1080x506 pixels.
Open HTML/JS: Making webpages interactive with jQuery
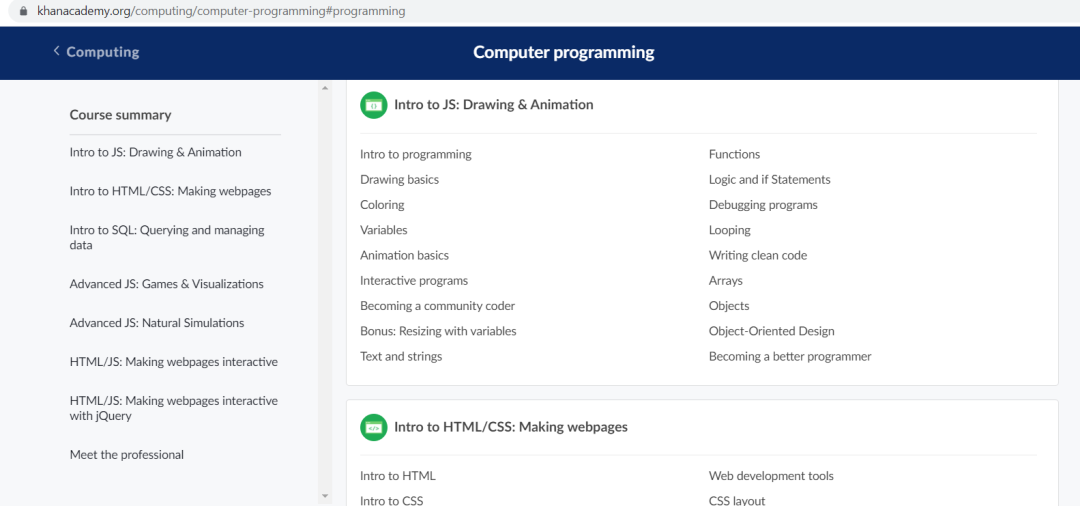(174, 408)
